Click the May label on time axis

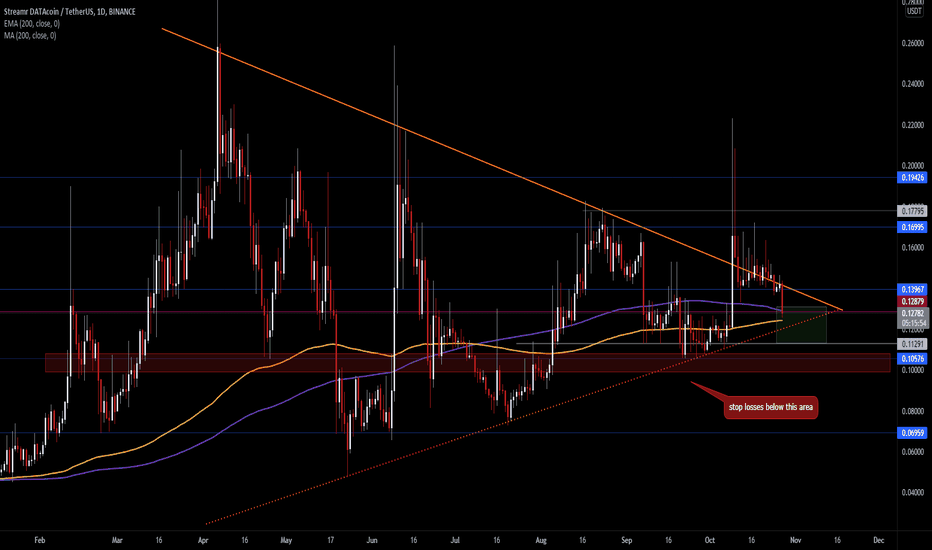click(x=286, y=540)
